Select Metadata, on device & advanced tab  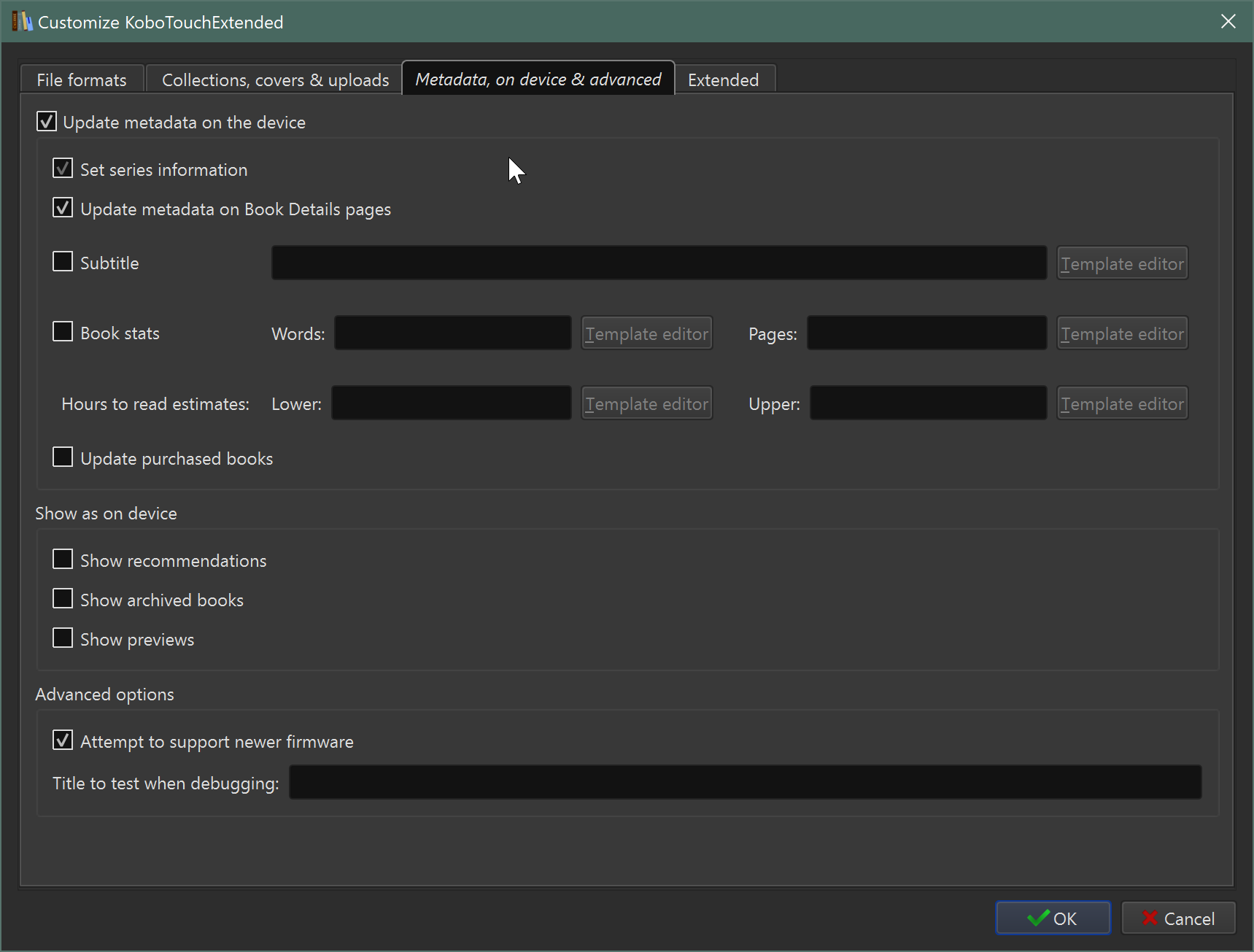[x=538, y=79]
